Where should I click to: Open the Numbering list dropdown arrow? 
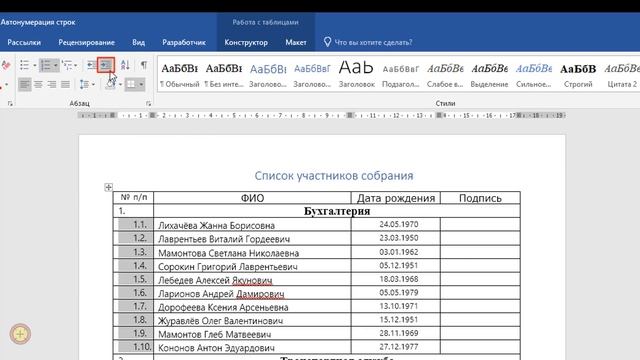[56, 65]
